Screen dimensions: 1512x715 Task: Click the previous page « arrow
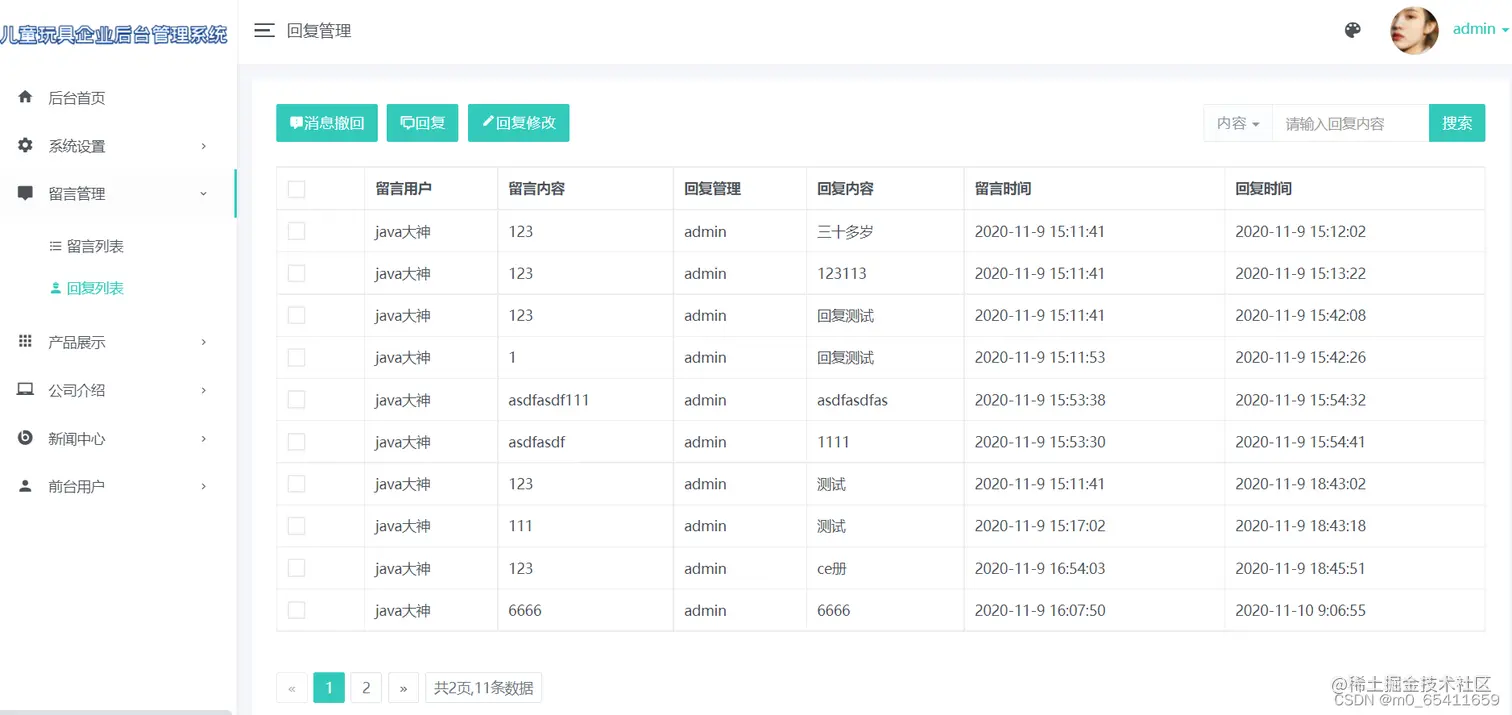point(291,687)
